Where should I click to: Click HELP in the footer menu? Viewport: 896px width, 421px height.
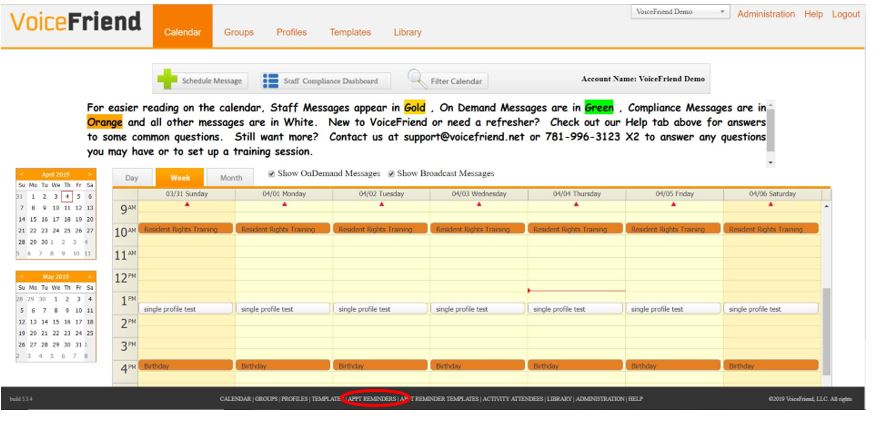[x=635, y=399]
